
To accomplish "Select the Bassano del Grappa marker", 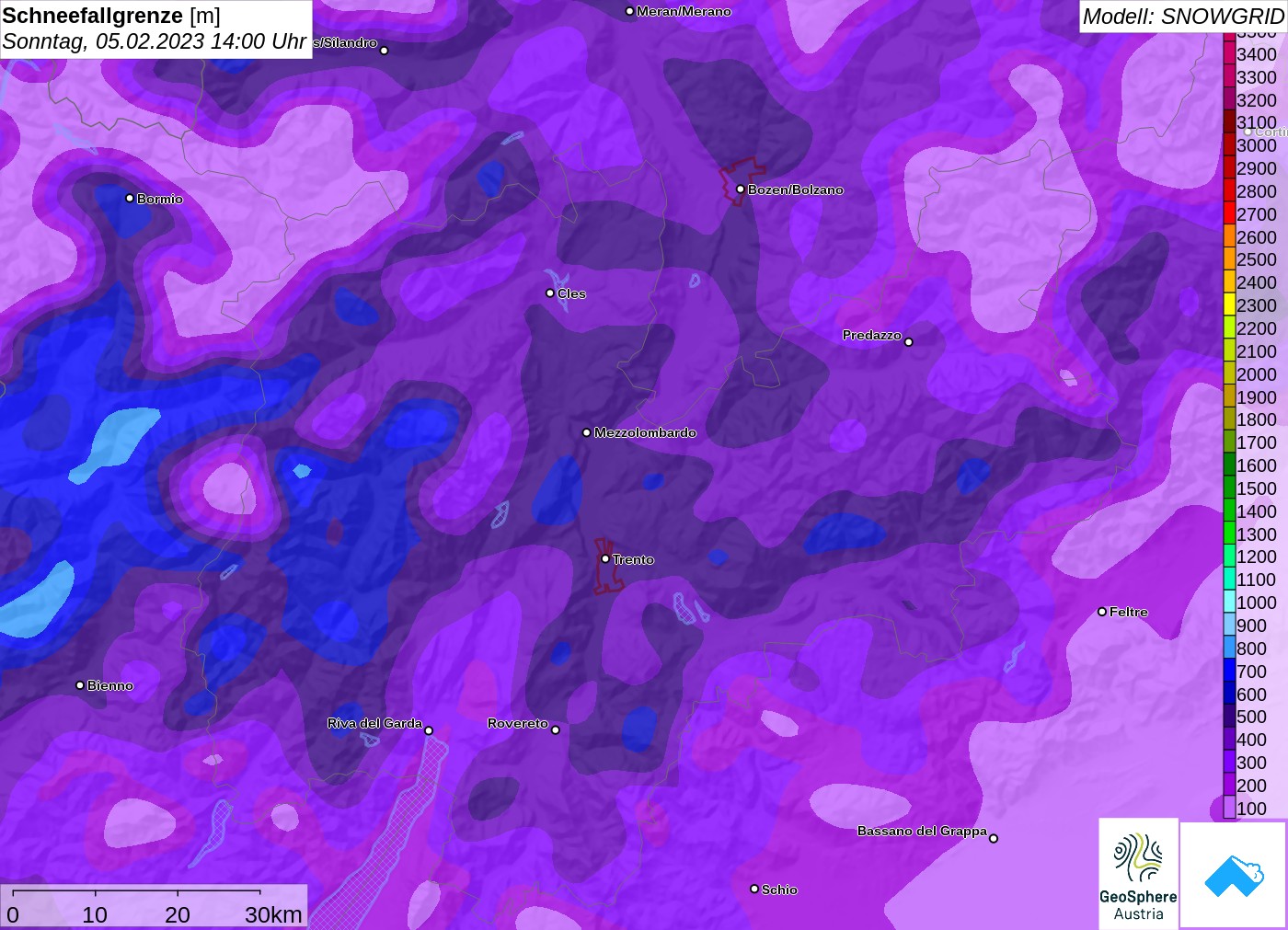I will point(994,837).
